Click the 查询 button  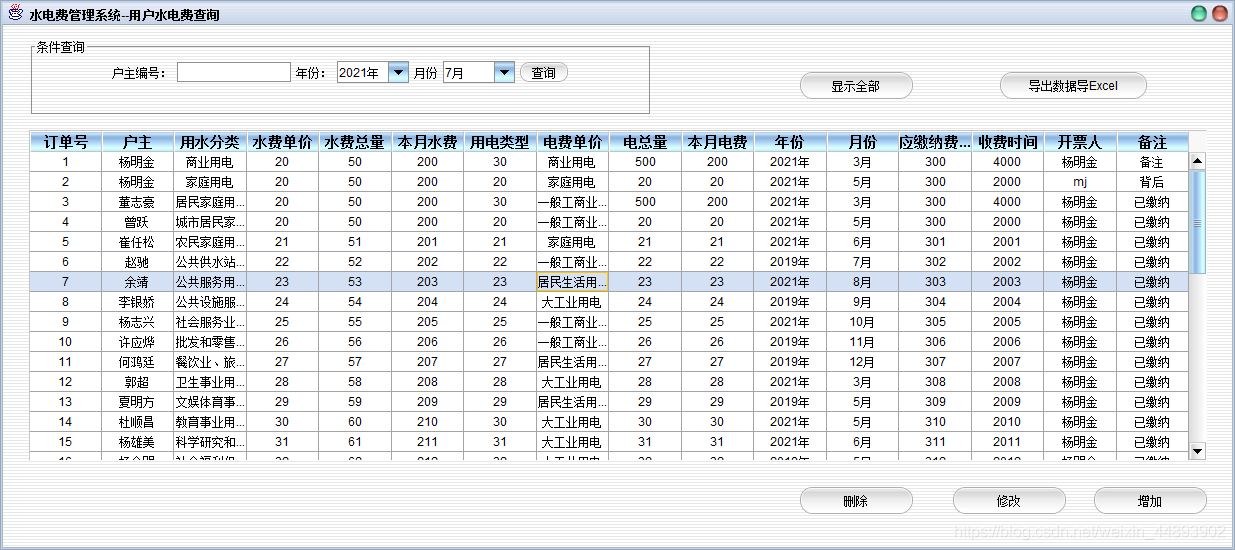click(544, 72)
